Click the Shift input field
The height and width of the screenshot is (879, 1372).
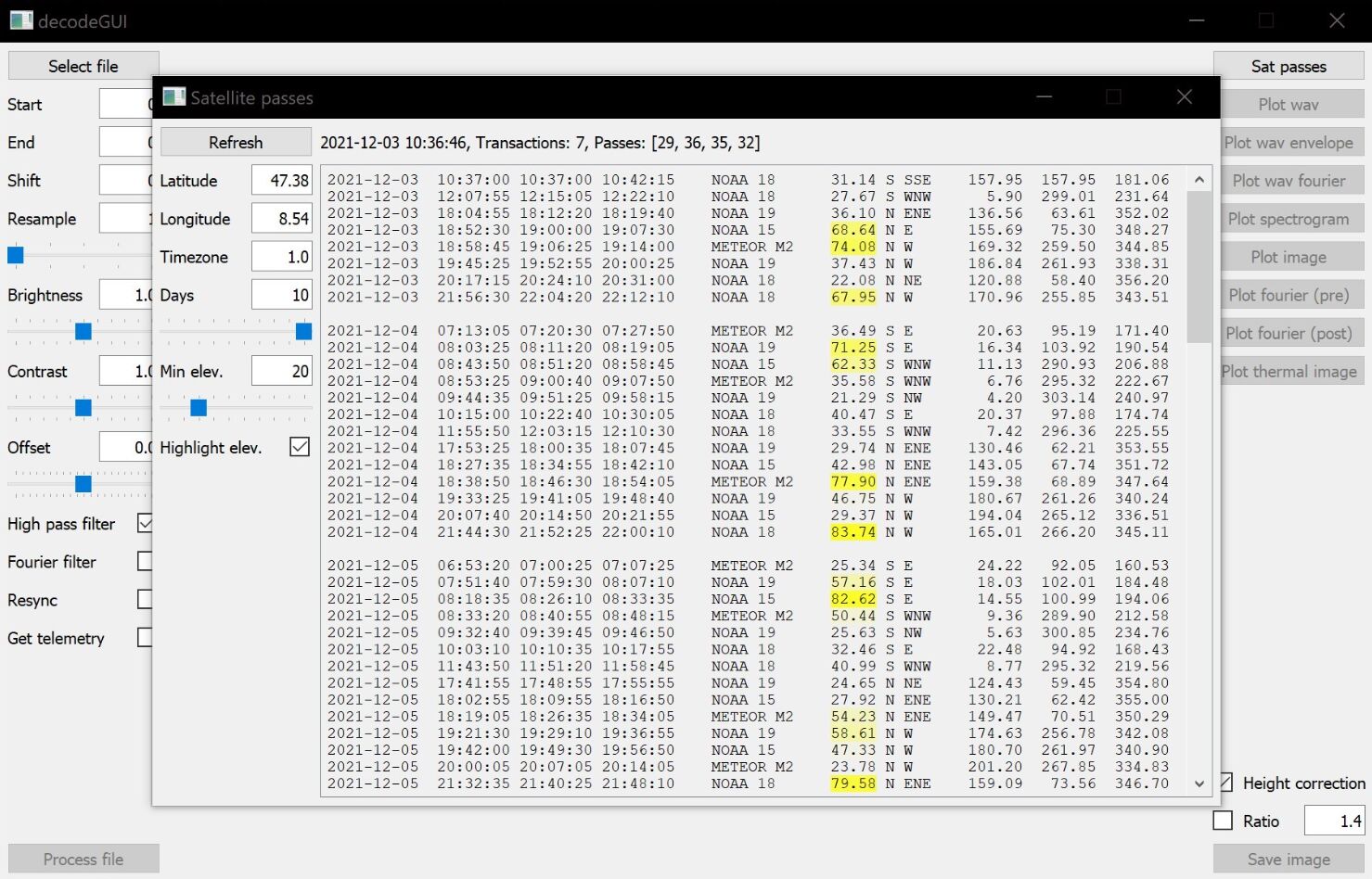coord(125,180)
